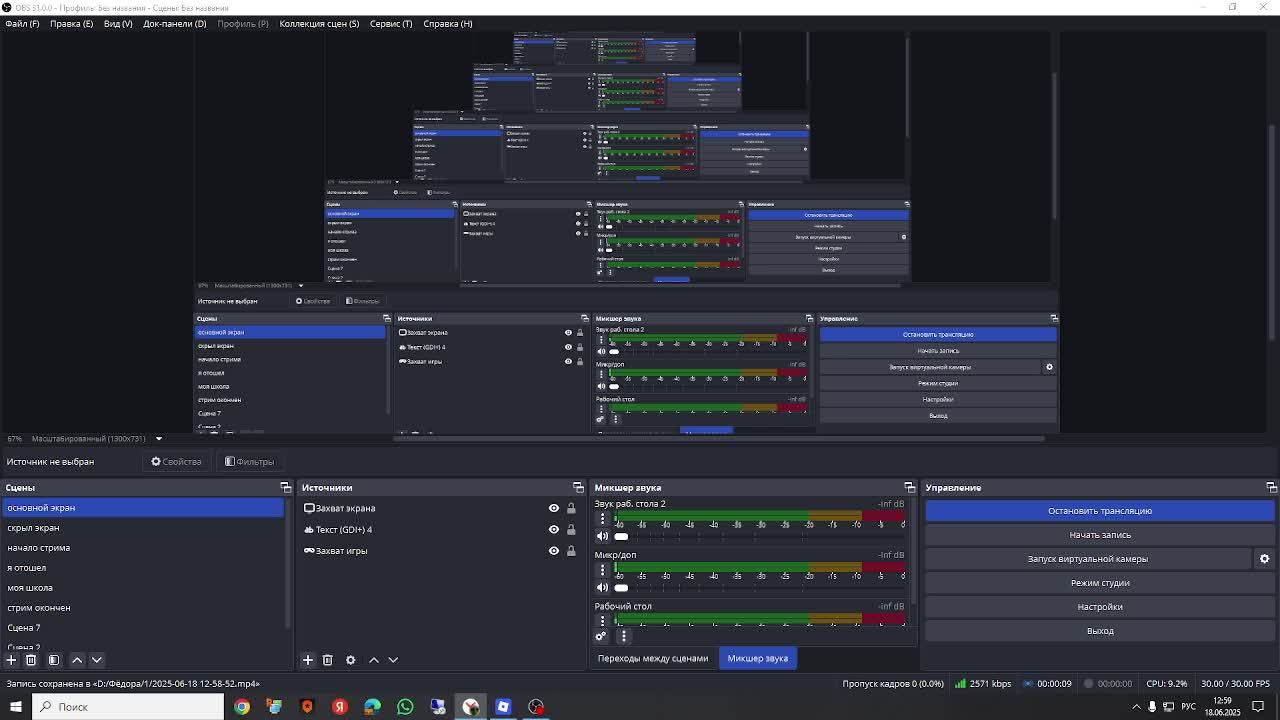The image size is (1280, 720).
Task: Click the Выход button
Action: point(1100,631)
